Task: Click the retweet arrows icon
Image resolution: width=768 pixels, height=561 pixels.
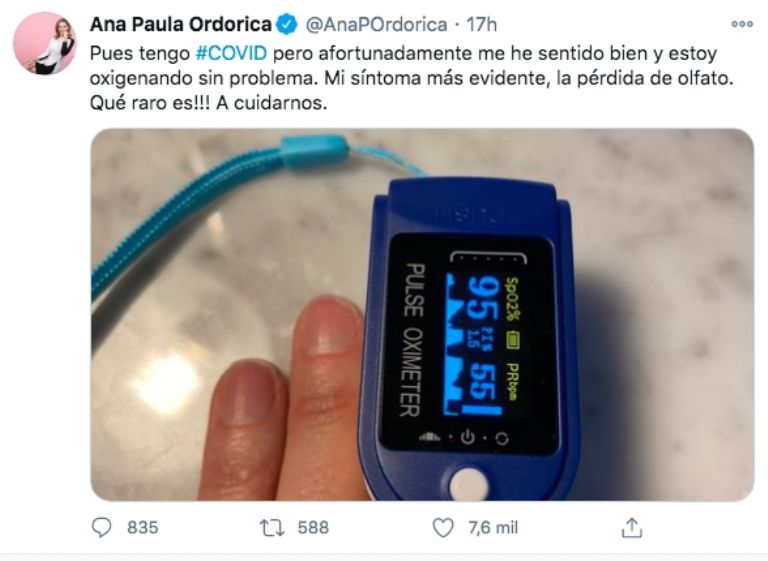Action: coord(271,528)
